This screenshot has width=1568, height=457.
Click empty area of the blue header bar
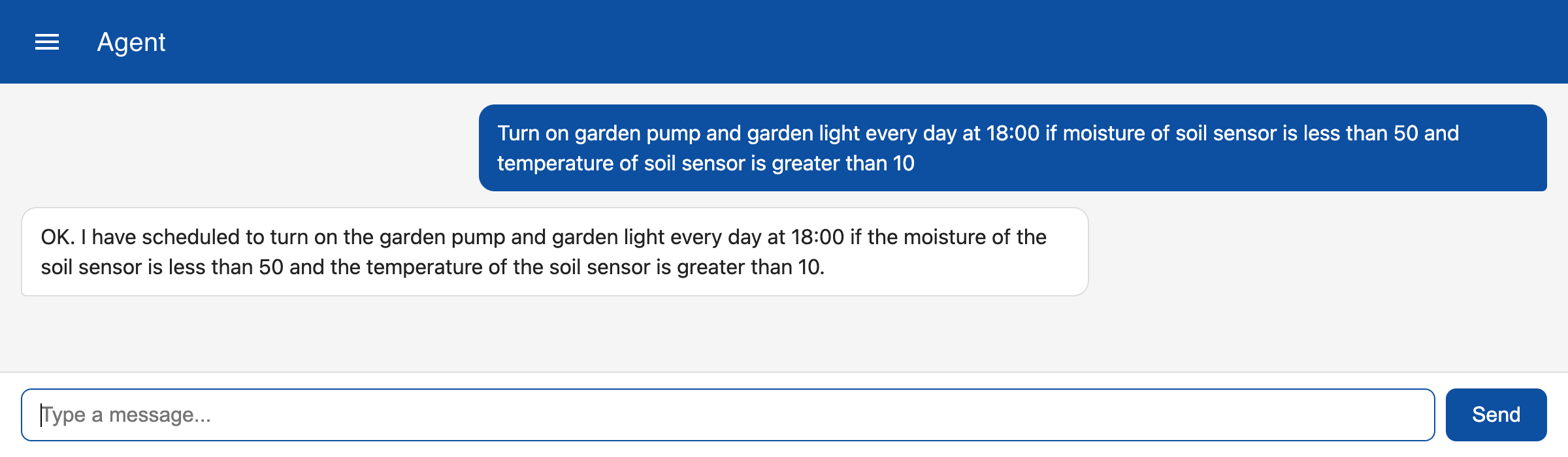click(x=849, y=42)
